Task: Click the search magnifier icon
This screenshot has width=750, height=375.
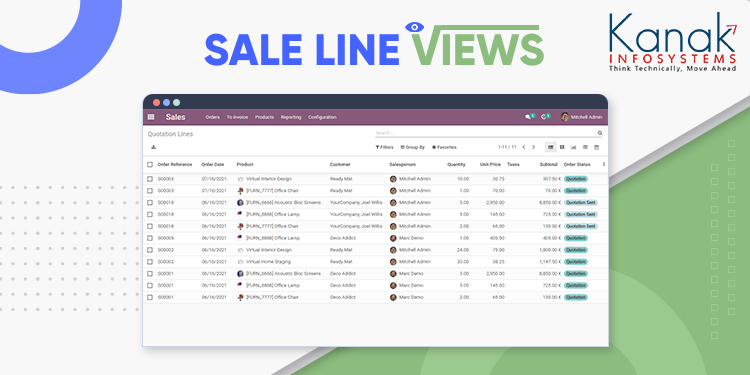Action: [x=600, y=133]
